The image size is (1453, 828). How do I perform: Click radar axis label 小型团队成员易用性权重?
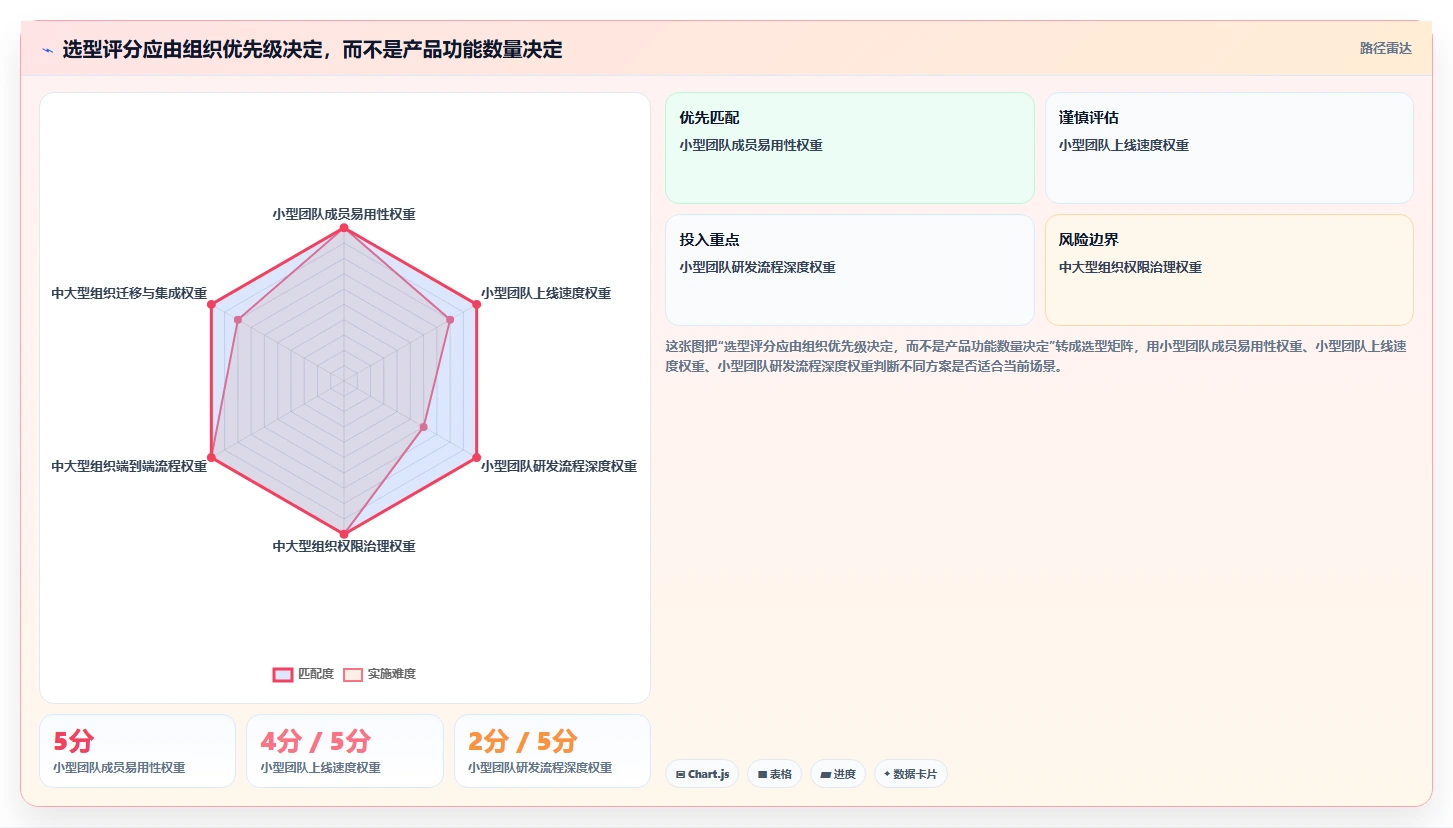(x=344, y=214)
